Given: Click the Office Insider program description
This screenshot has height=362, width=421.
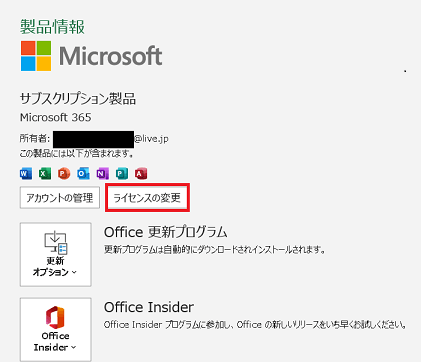Looking at the screenshot, I should (x=255, y=324).
